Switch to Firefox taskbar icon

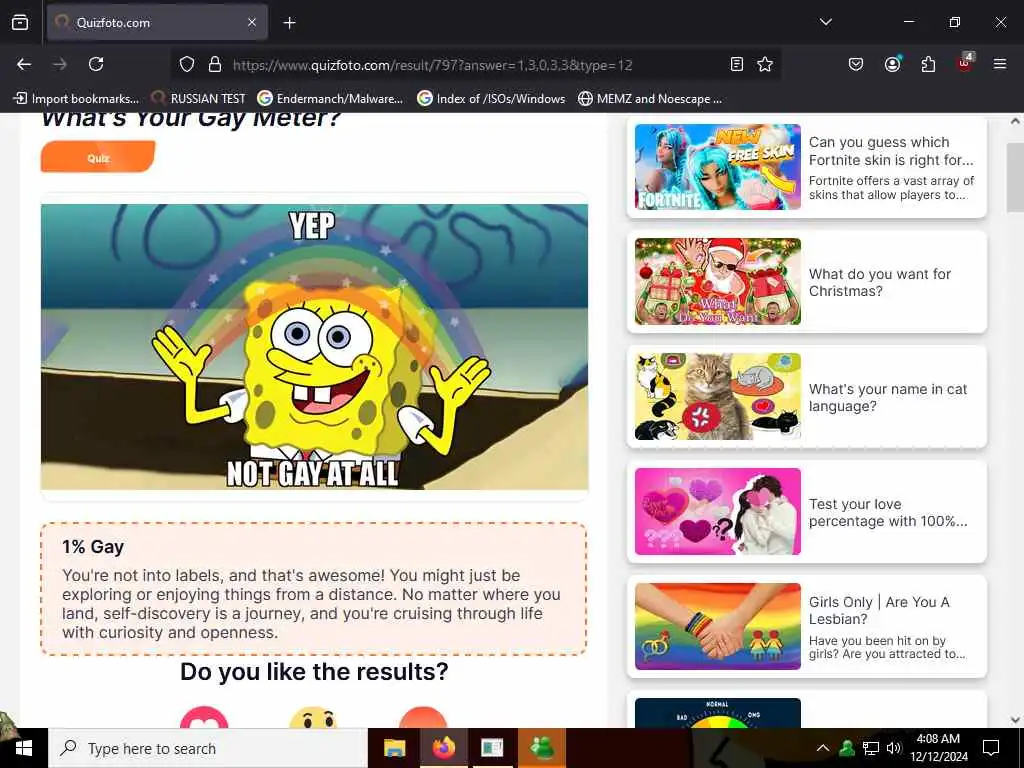point(443,748)
